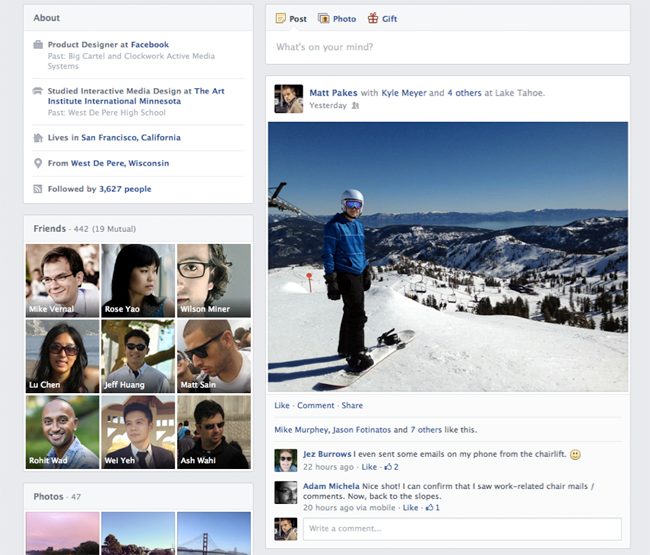Open the About section header

[x=46, y=18]
